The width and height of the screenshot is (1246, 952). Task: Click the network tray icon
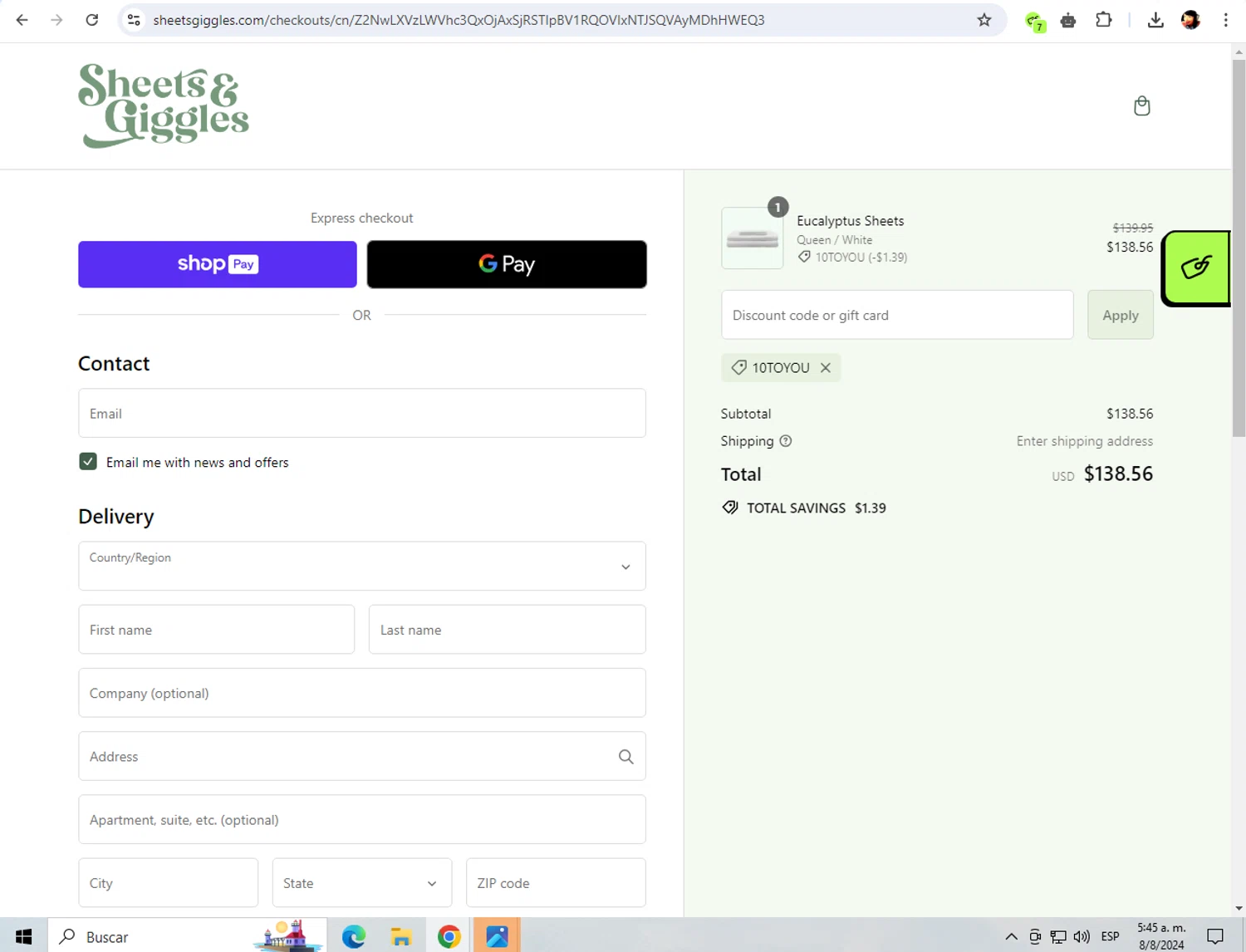point(1058,937)
